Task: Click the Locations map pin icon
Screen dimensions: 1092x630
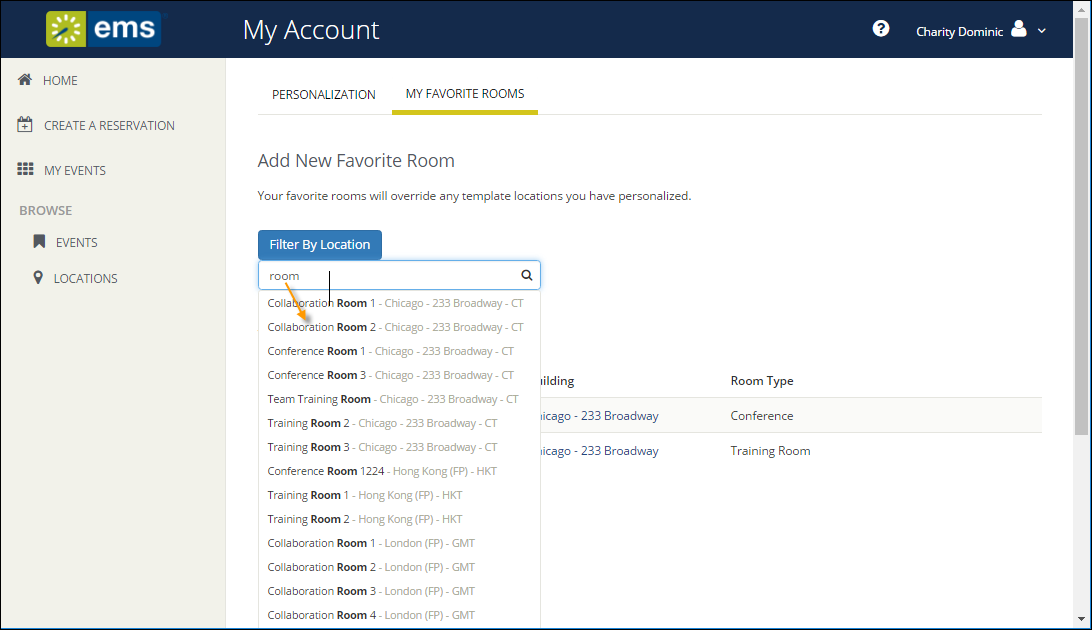Action: 39,278
